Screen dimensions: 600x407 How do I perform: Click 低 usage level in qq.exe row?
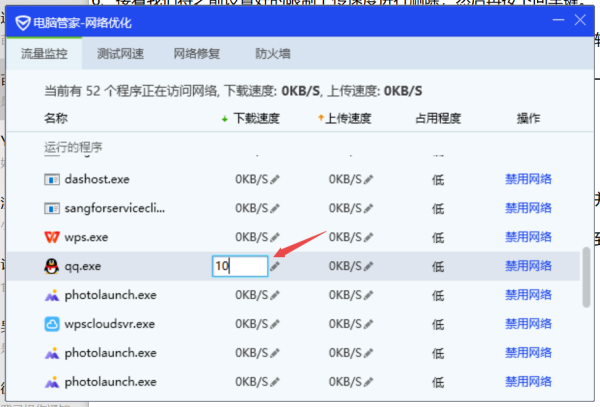click(438, 267)
